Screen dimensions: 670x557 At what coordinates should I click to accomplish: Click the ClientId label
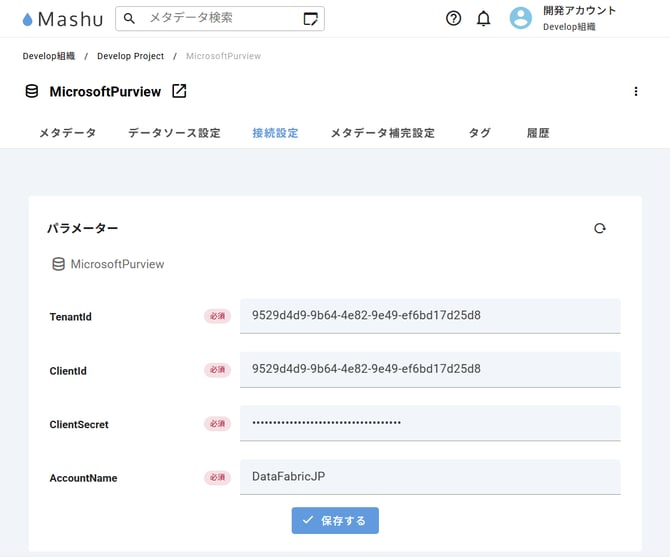(68, 370)
